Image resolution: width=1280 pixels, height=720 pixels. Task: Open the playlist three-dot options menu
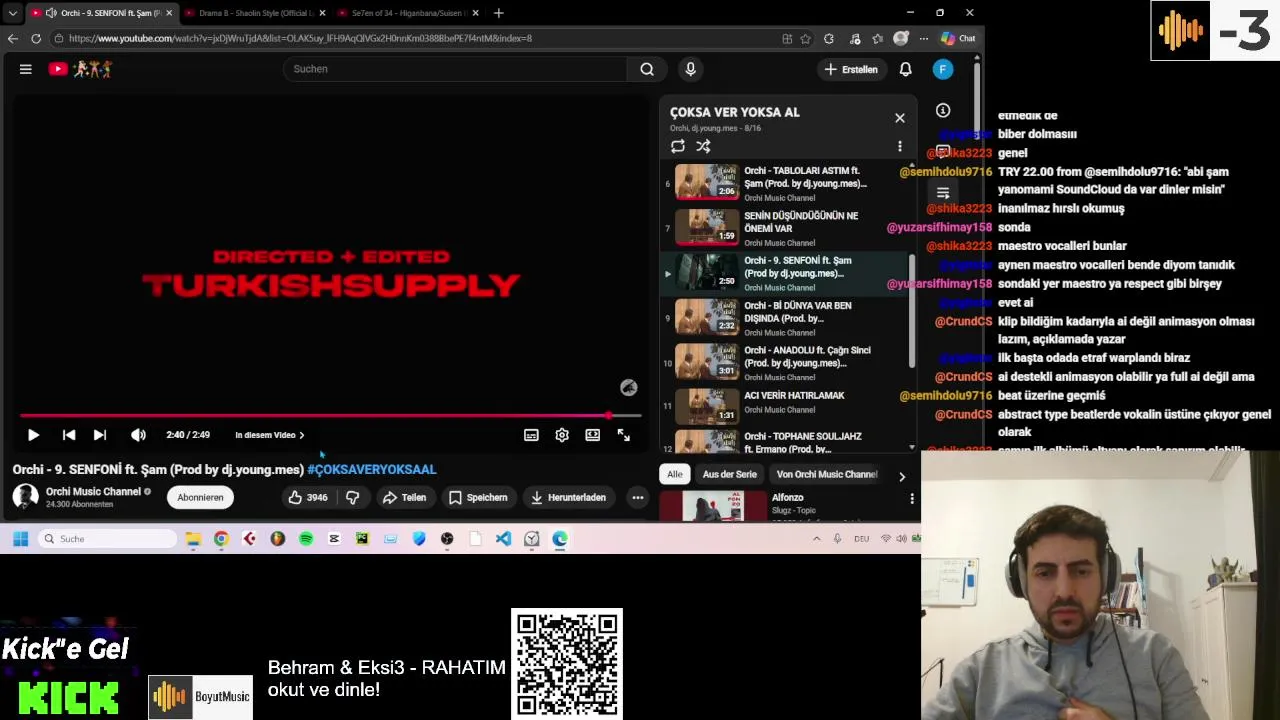[900, 146]
